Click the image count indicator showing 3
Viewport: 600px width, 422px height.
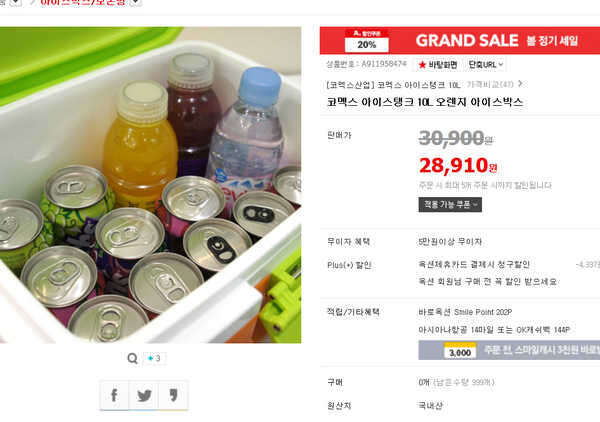coord(154,358)
